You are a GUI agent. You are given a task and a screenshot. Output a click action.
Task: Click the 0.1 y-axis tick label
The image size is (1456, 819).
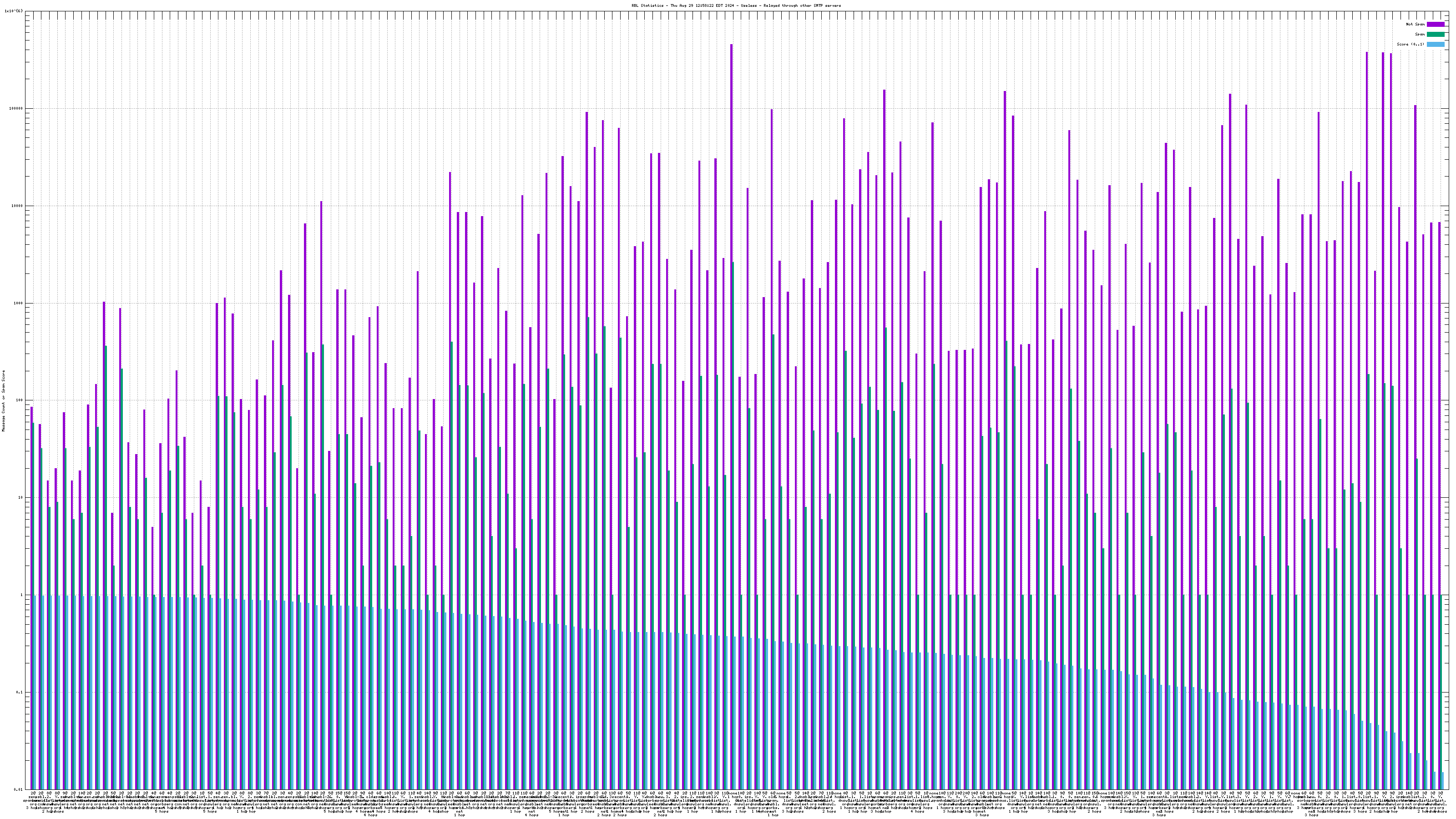point(19,693)
